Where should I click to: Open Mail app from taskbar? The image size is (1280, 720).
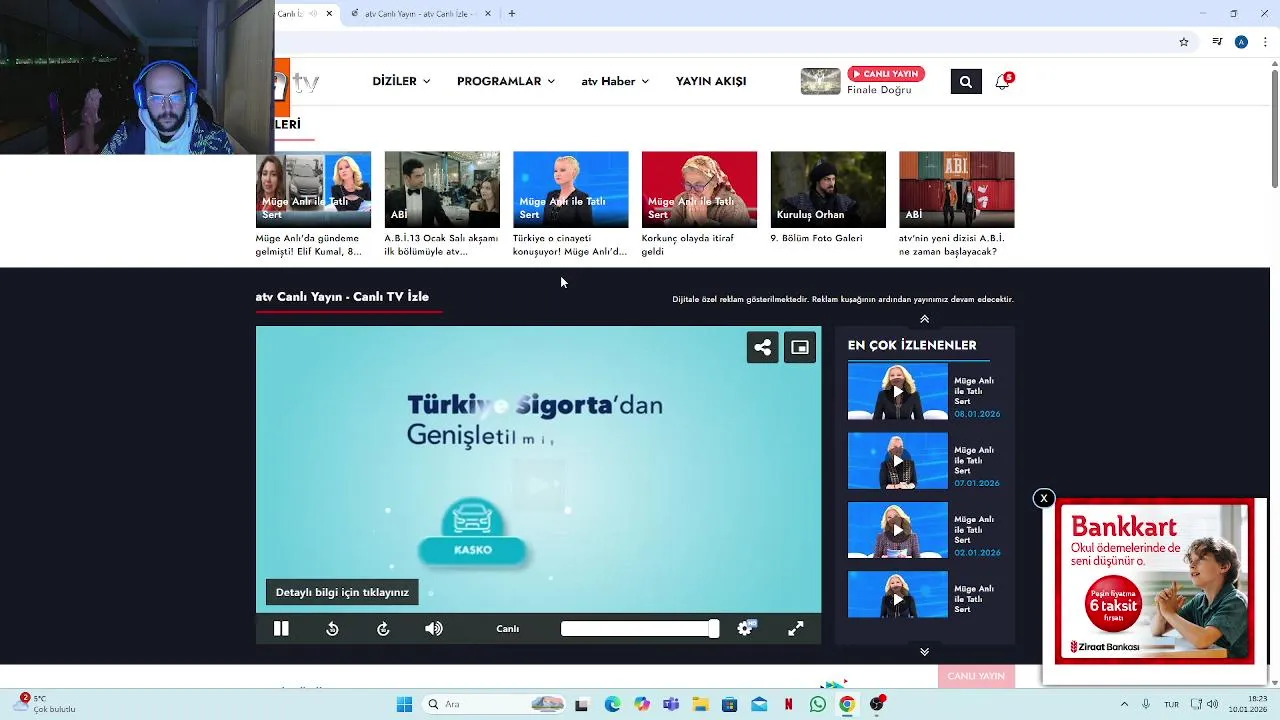pos(759,705)
